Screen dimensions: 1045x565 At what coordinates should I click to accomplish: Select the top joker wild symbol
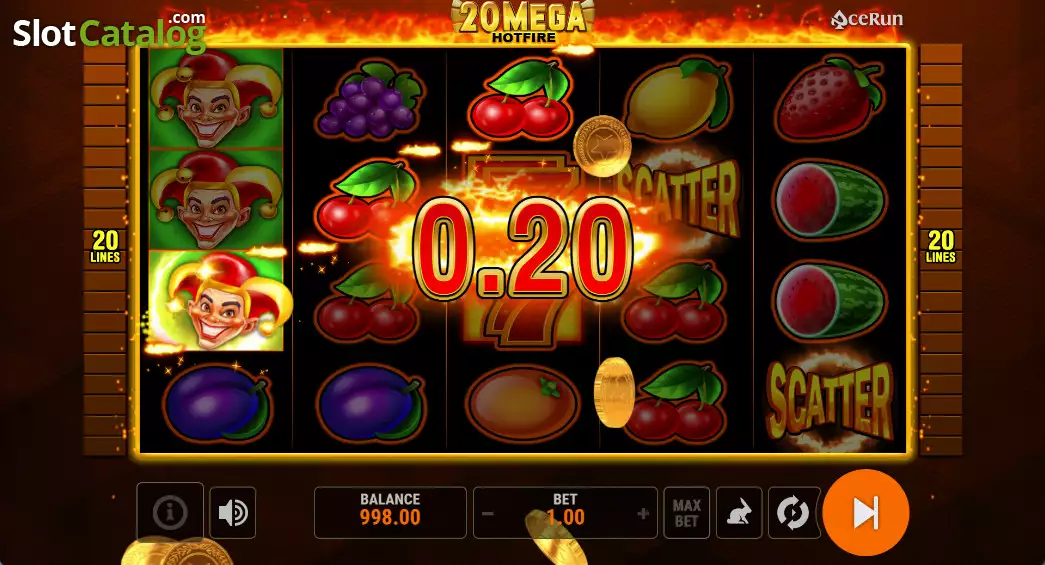pyautogui.click(x=216, y=99)
